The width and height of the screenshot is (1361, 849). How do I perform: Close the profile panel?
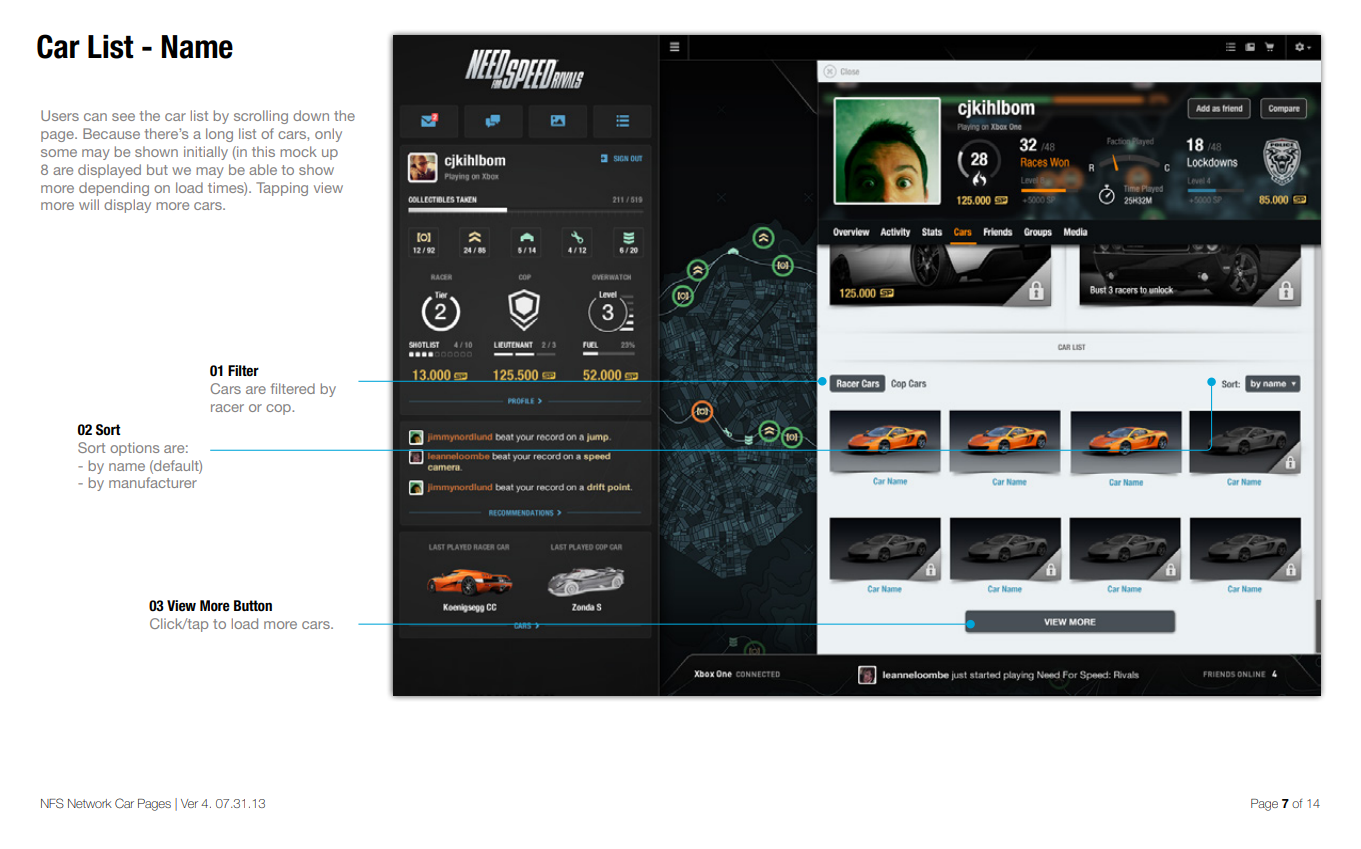(840, 72)
